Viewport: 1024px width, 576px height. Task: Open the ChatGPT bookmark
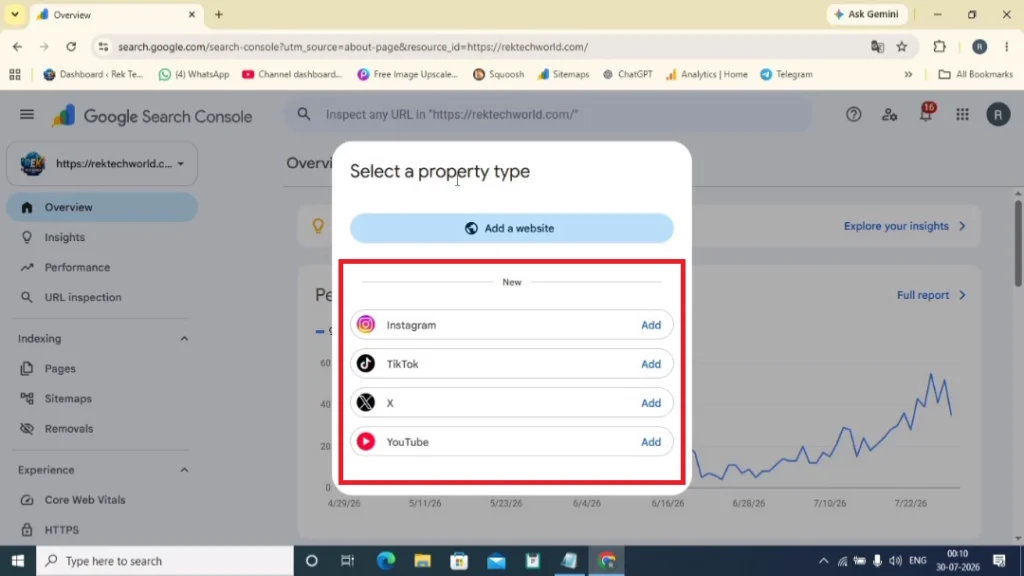pyautogui.click(x=628, y=74)
